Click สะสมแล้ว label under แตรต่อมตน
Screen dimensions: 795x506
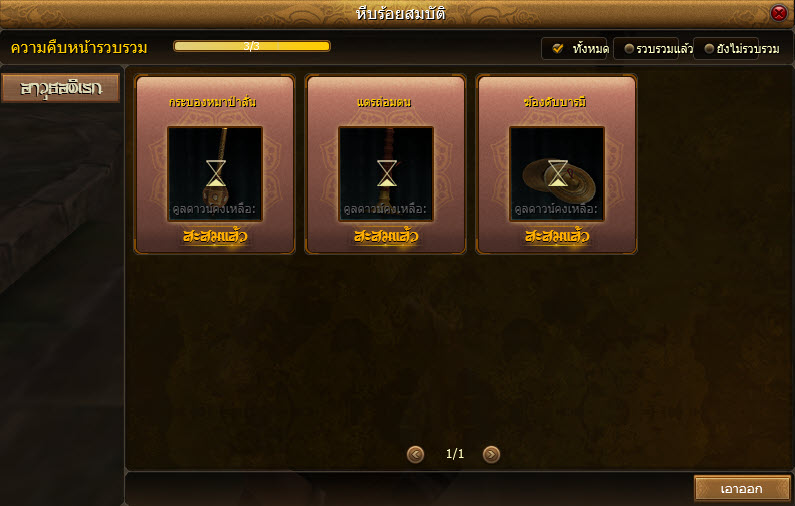coord(386,236)
